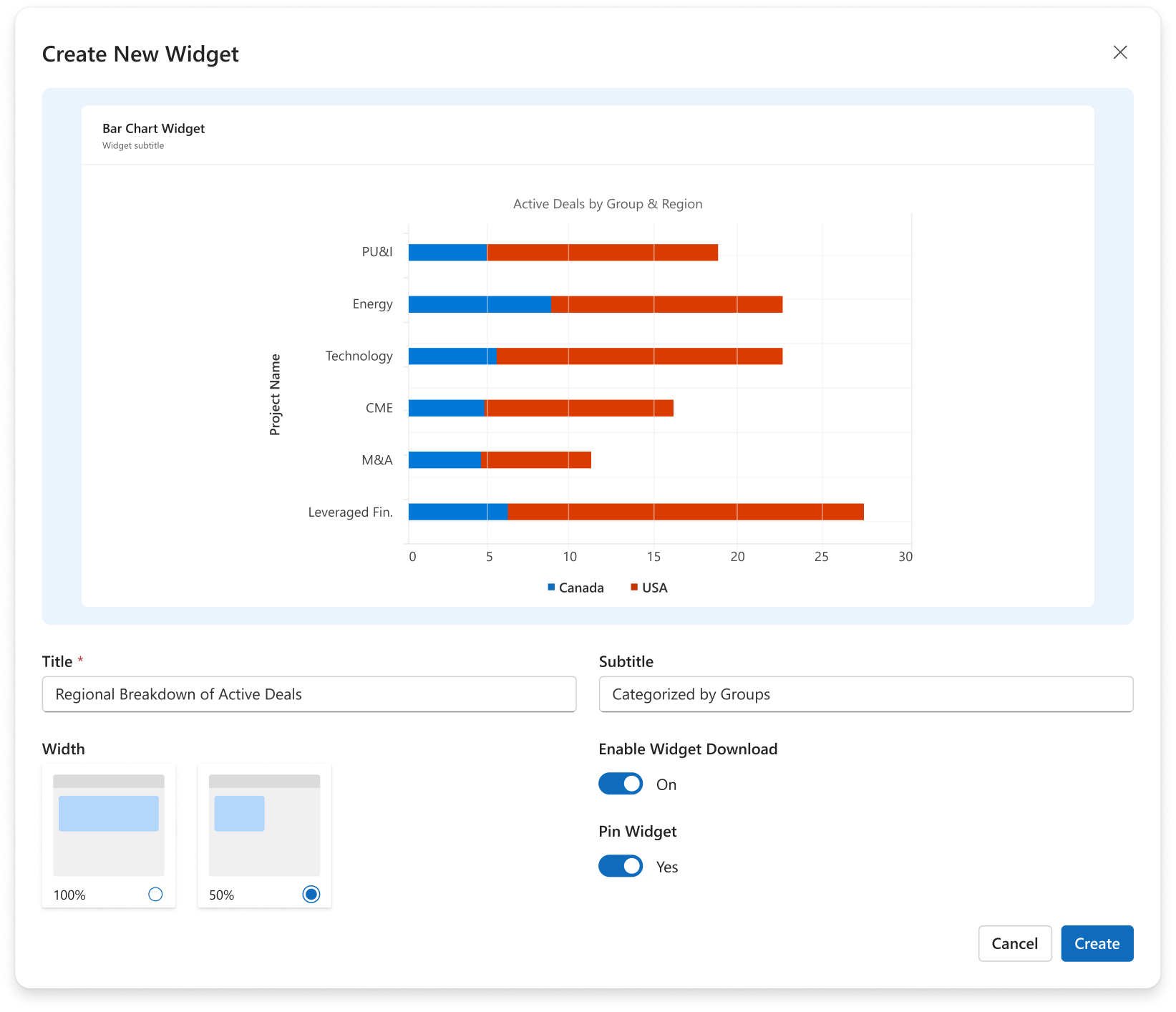The width and height of the screenshot is (1176, 1012).
Task: Click the Cancel button
Action: tap(1014, 943)
